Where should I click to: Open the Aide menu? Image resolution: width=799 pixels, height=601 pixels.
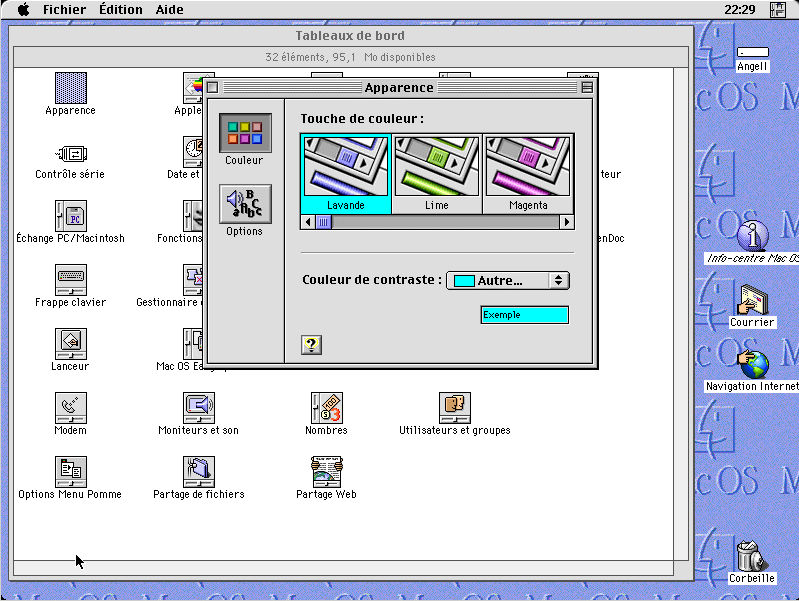(170, 10)
